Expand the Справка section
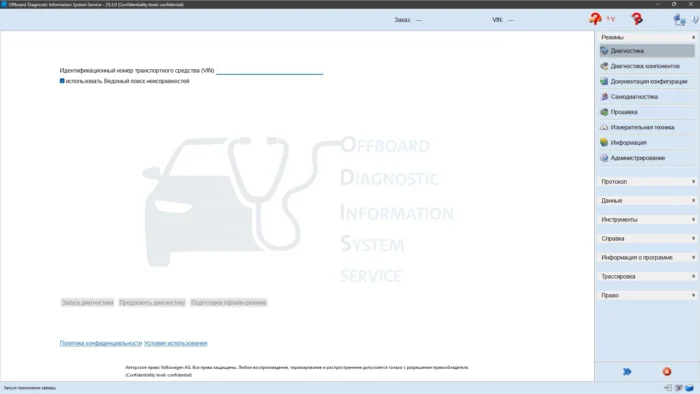The width and height of the screenshot is (700, 394). (x=647, y=239)
